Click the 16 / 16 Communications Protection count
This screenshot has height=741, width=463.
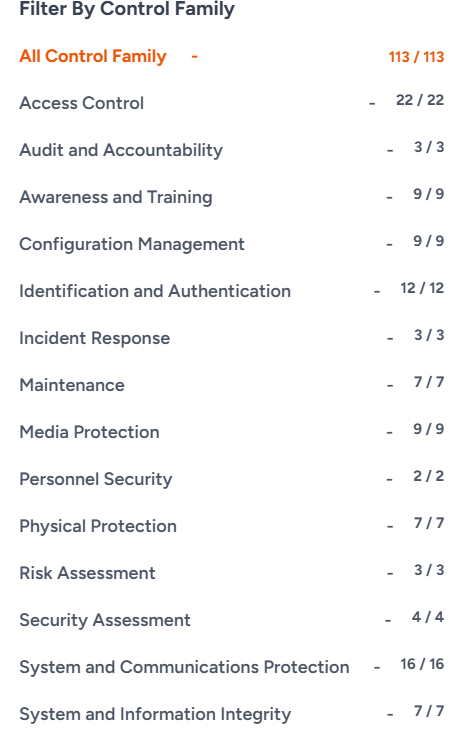point(422,664)
